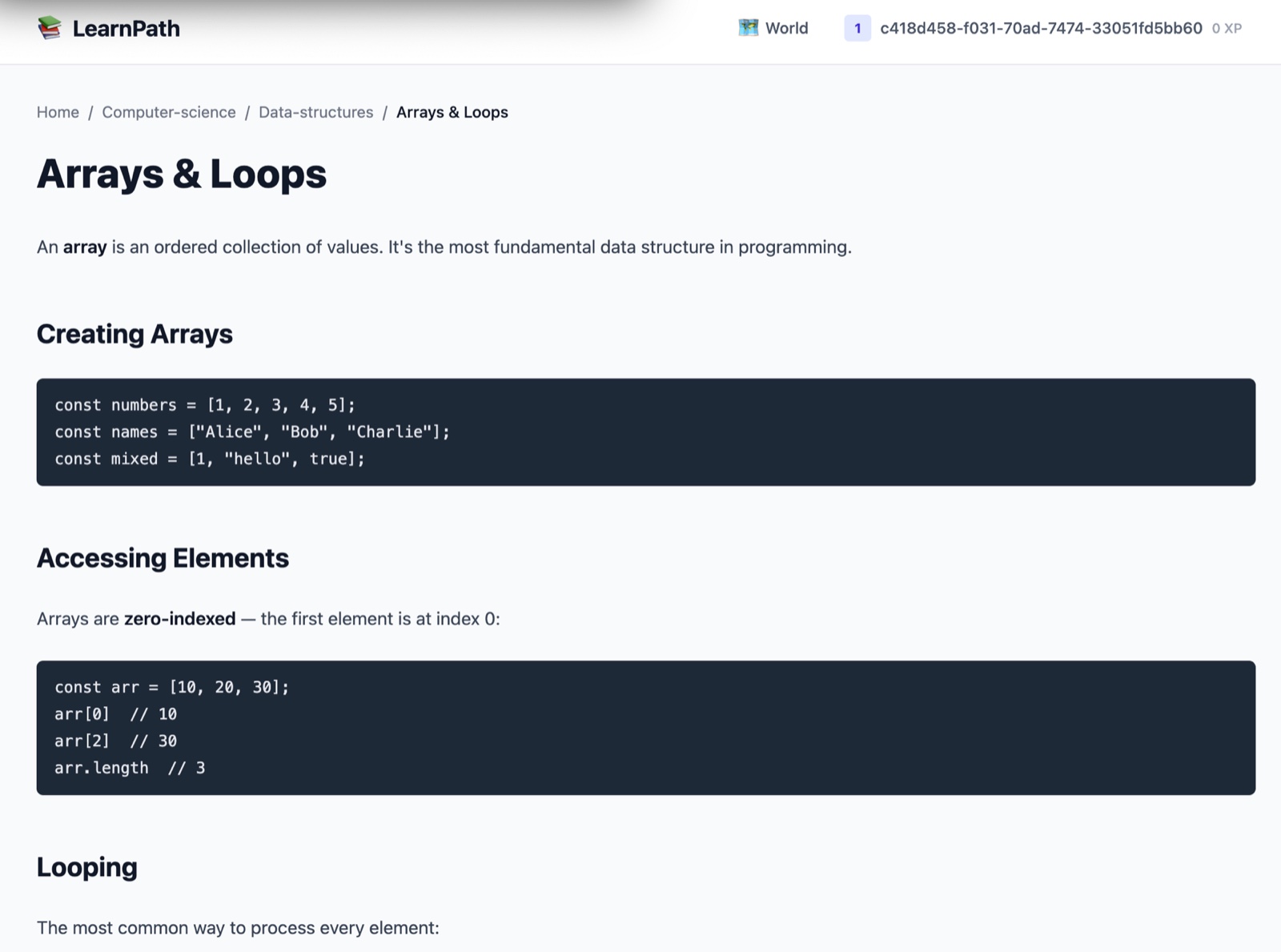
Task: Click code line 'arr[0] // 10'
Action: 116,714
